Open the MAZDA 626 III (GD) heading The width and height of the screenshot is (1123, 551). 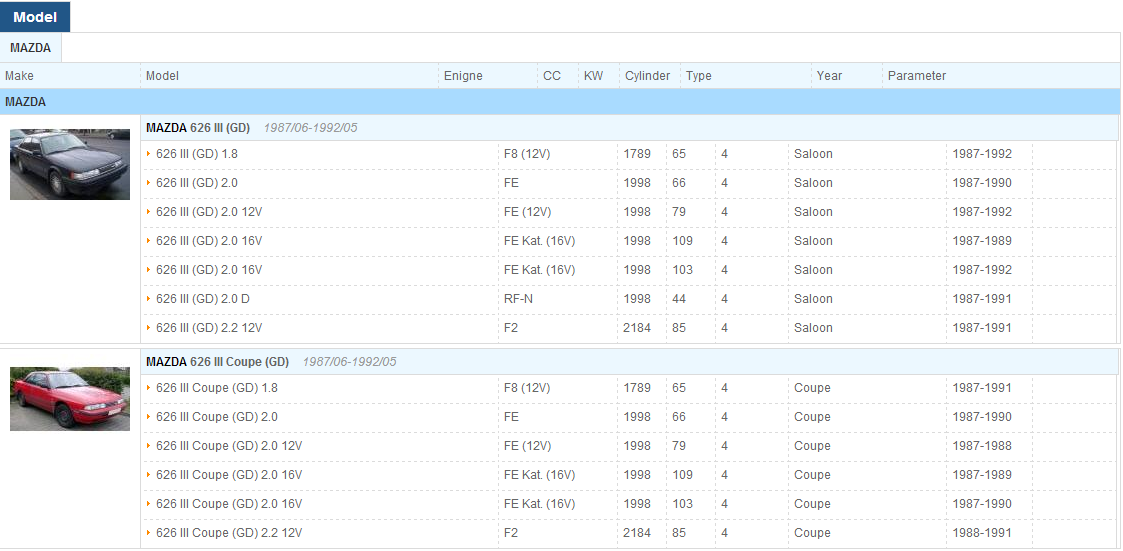[198, 128]
